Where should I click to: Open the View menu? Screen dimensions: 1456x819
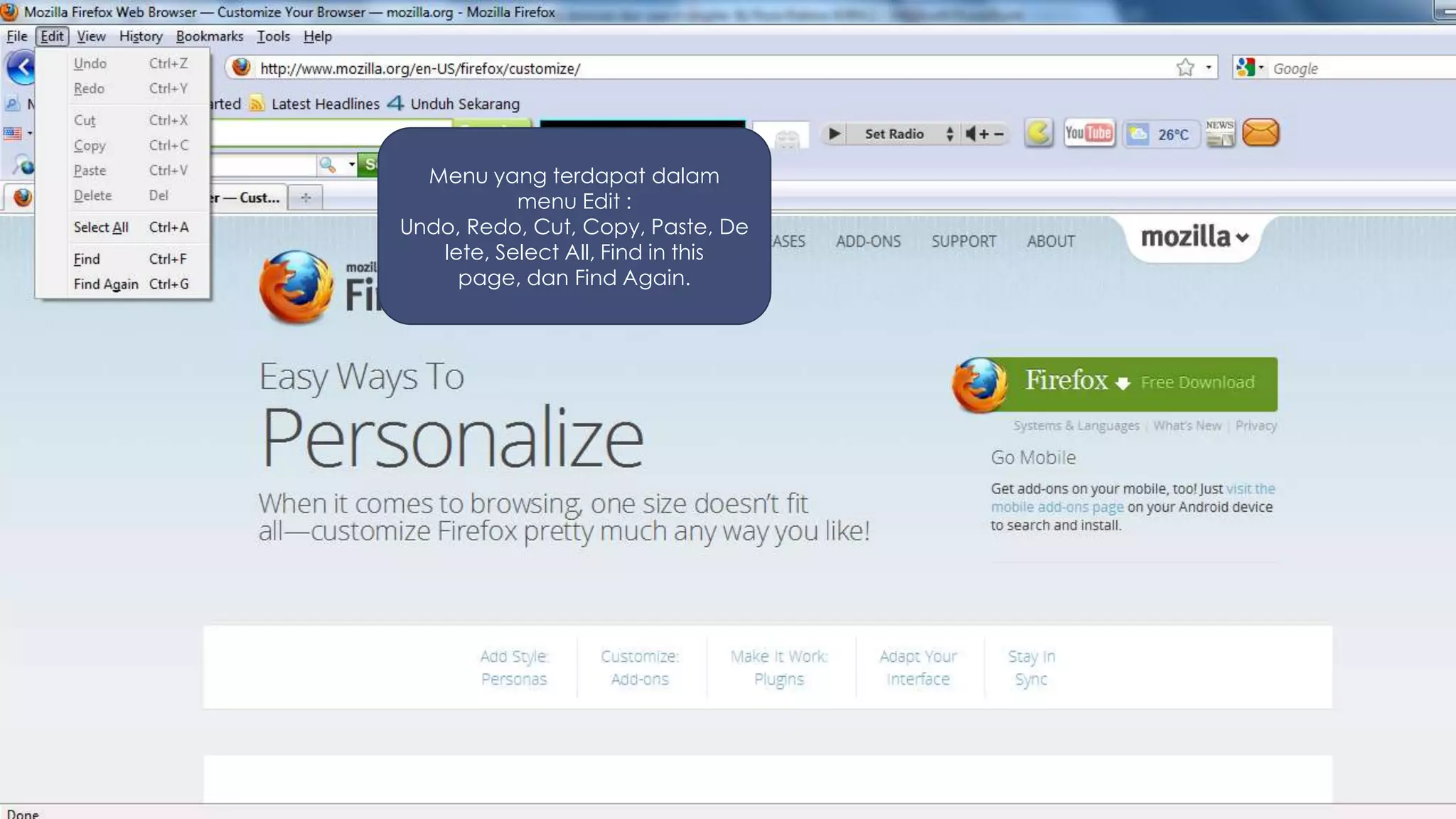(x=91, y=36)
